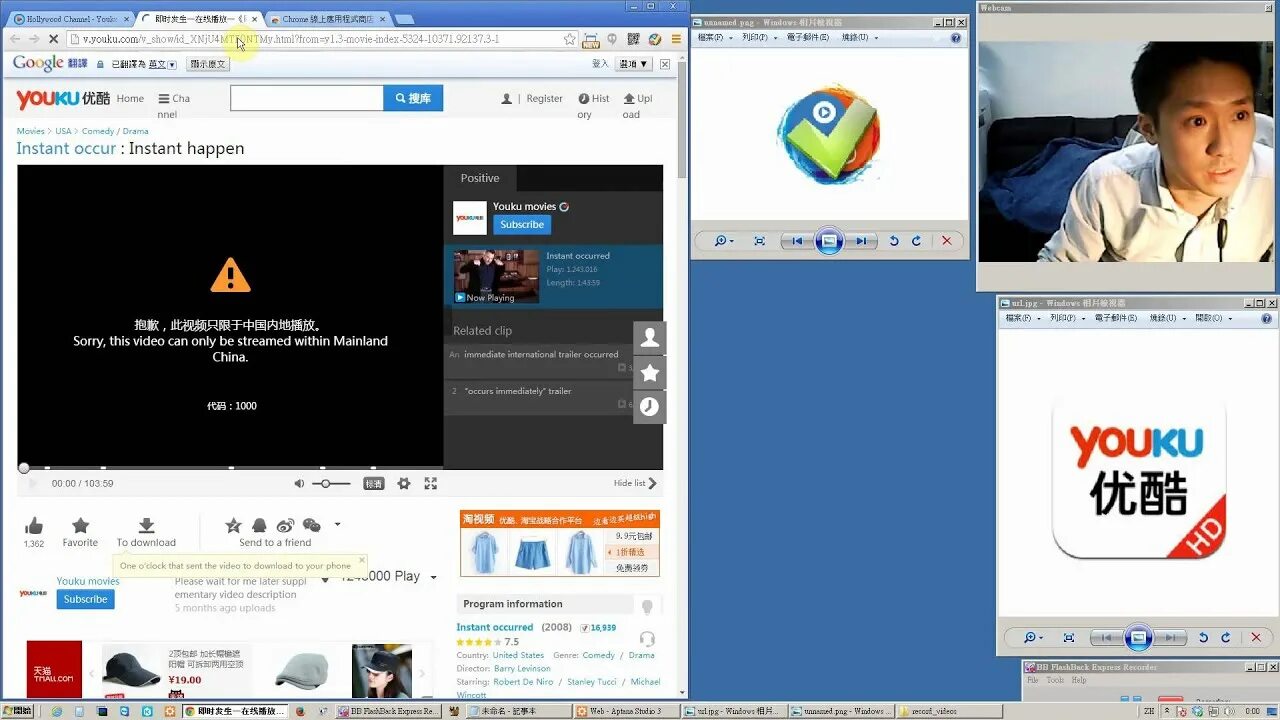
Task: Share via the Weibo icon
Action: click(285, 526)
